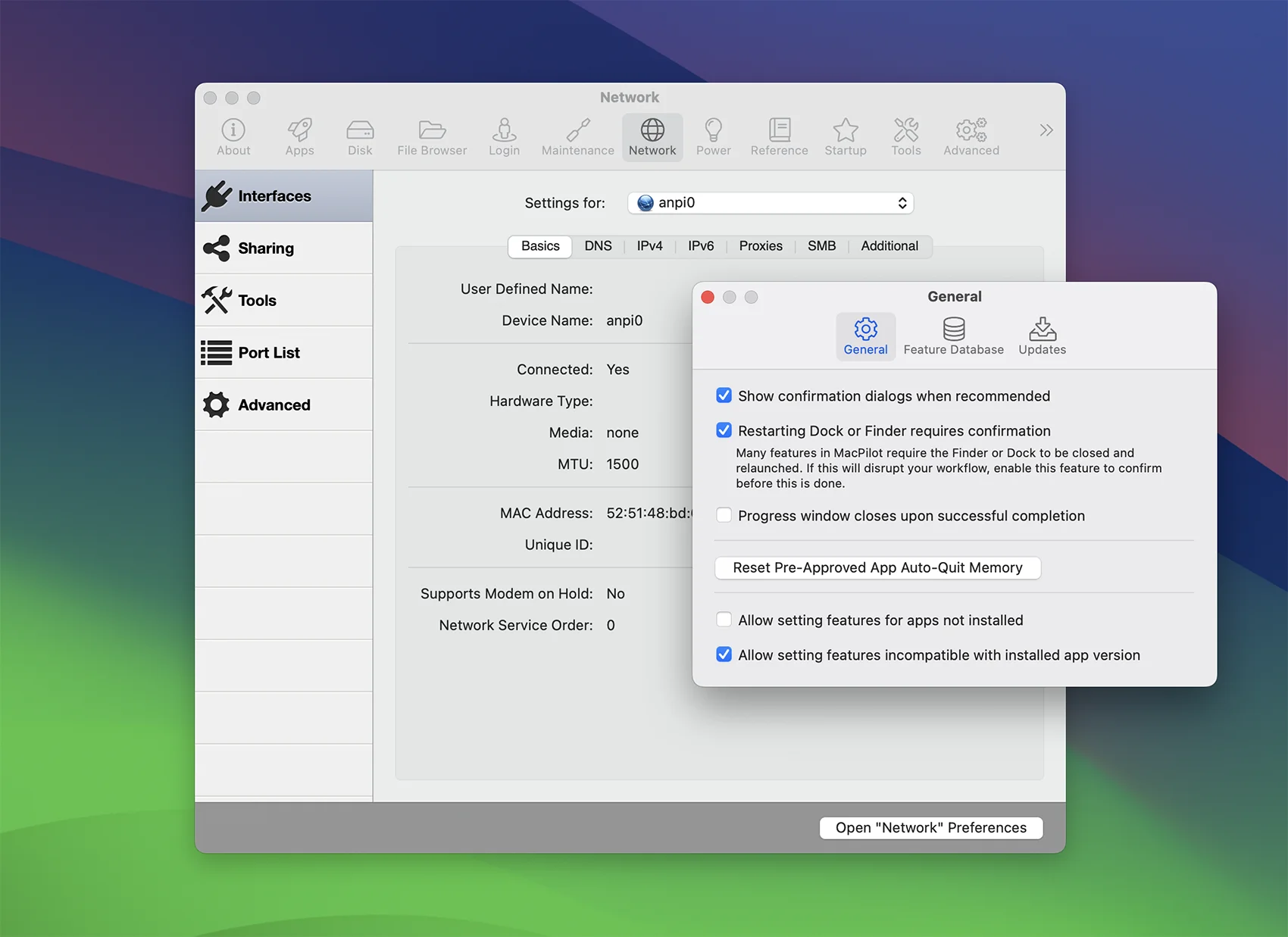Click the Connected value Yes
1288x937 pixels.
pyautogui.click(x=617, y=370)
